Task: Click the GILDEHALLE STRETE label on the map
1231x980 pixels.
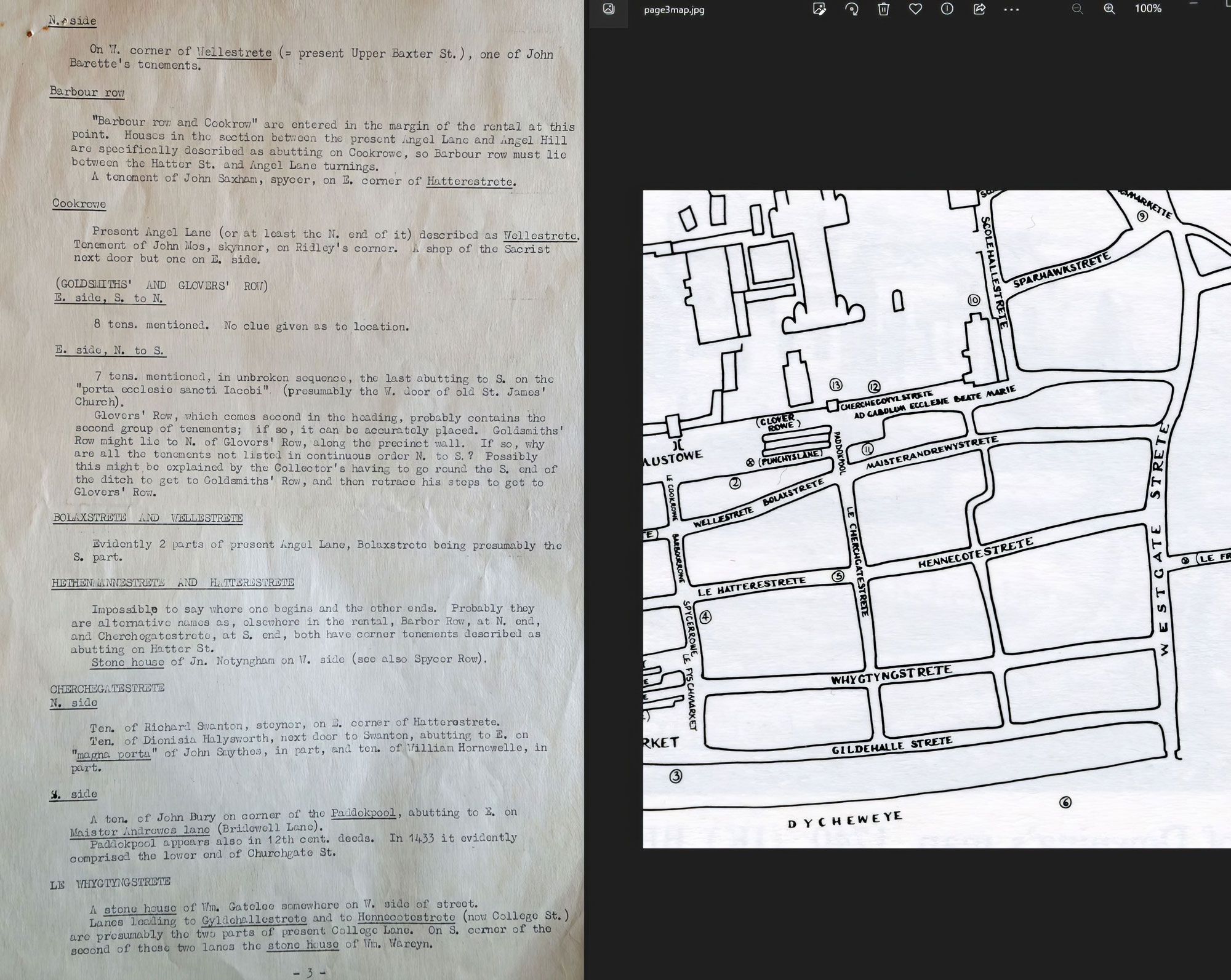Action: [x=892, y=746]
